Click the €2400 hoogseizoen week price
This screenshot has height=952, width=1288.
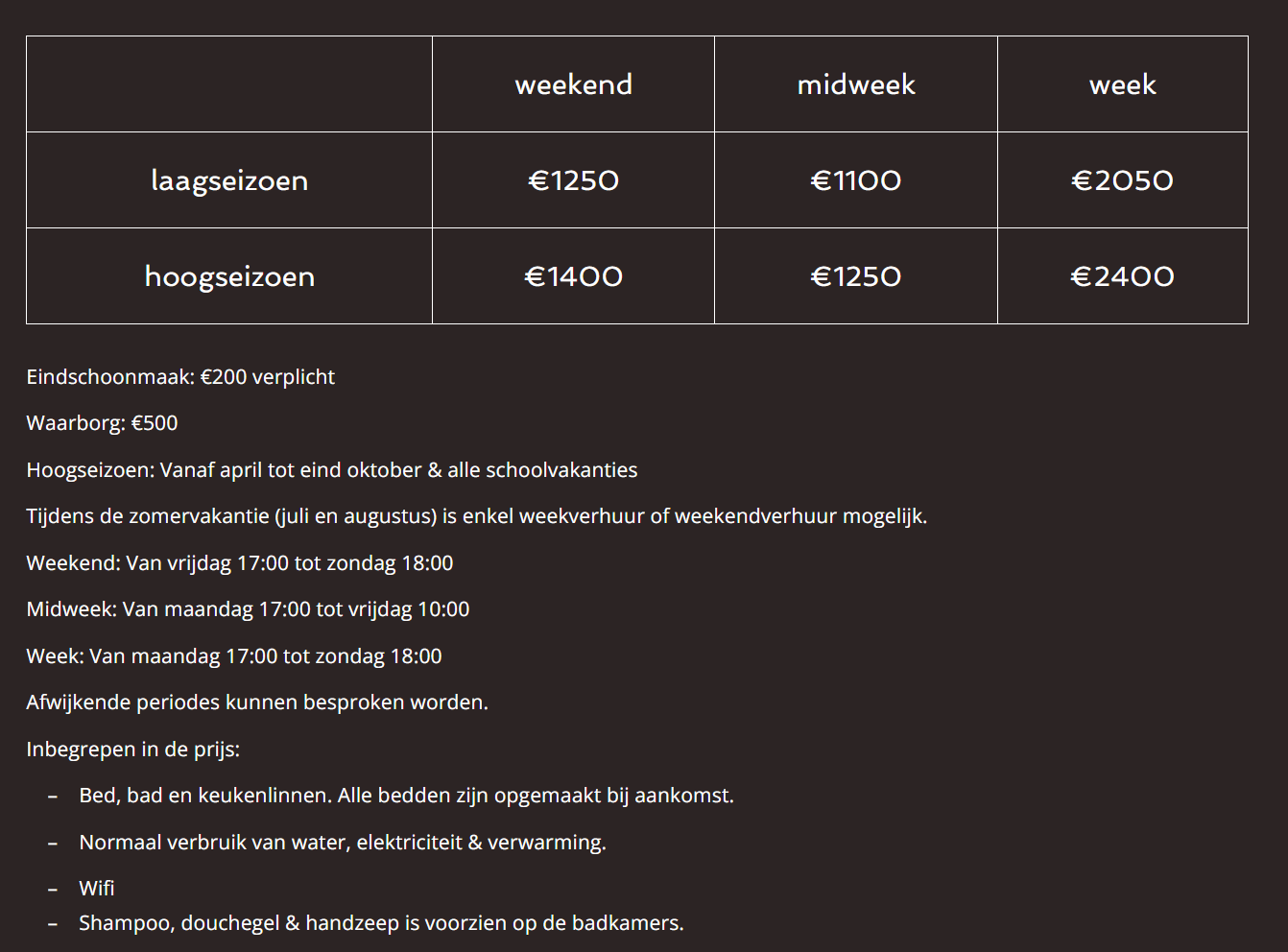click(x=1122, y=276)
